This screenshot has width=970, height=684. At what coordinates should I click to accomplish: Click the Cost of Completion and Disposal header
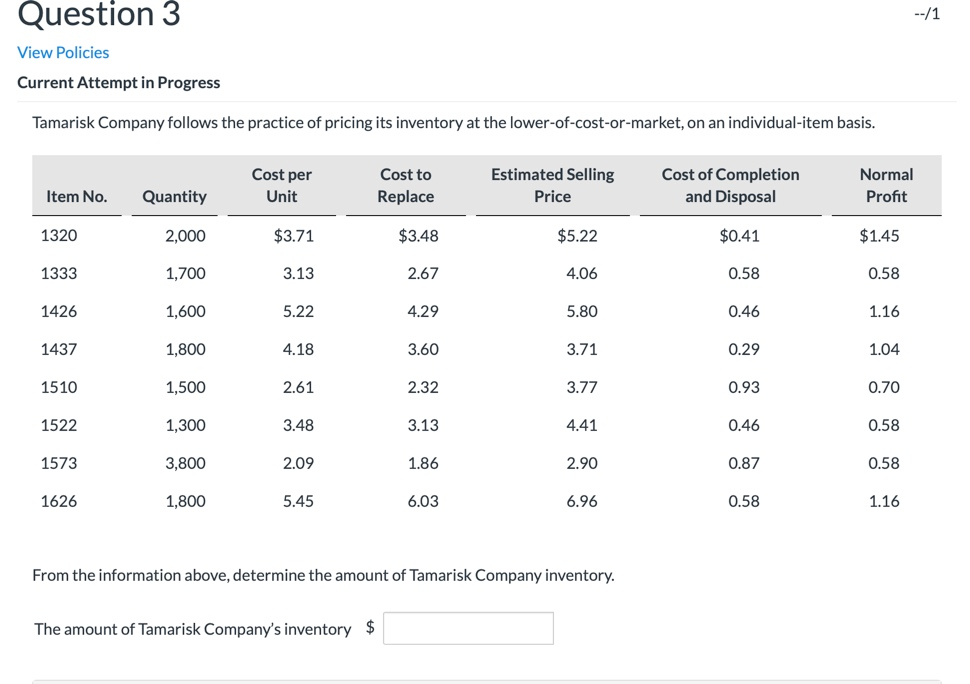(730, 185)
